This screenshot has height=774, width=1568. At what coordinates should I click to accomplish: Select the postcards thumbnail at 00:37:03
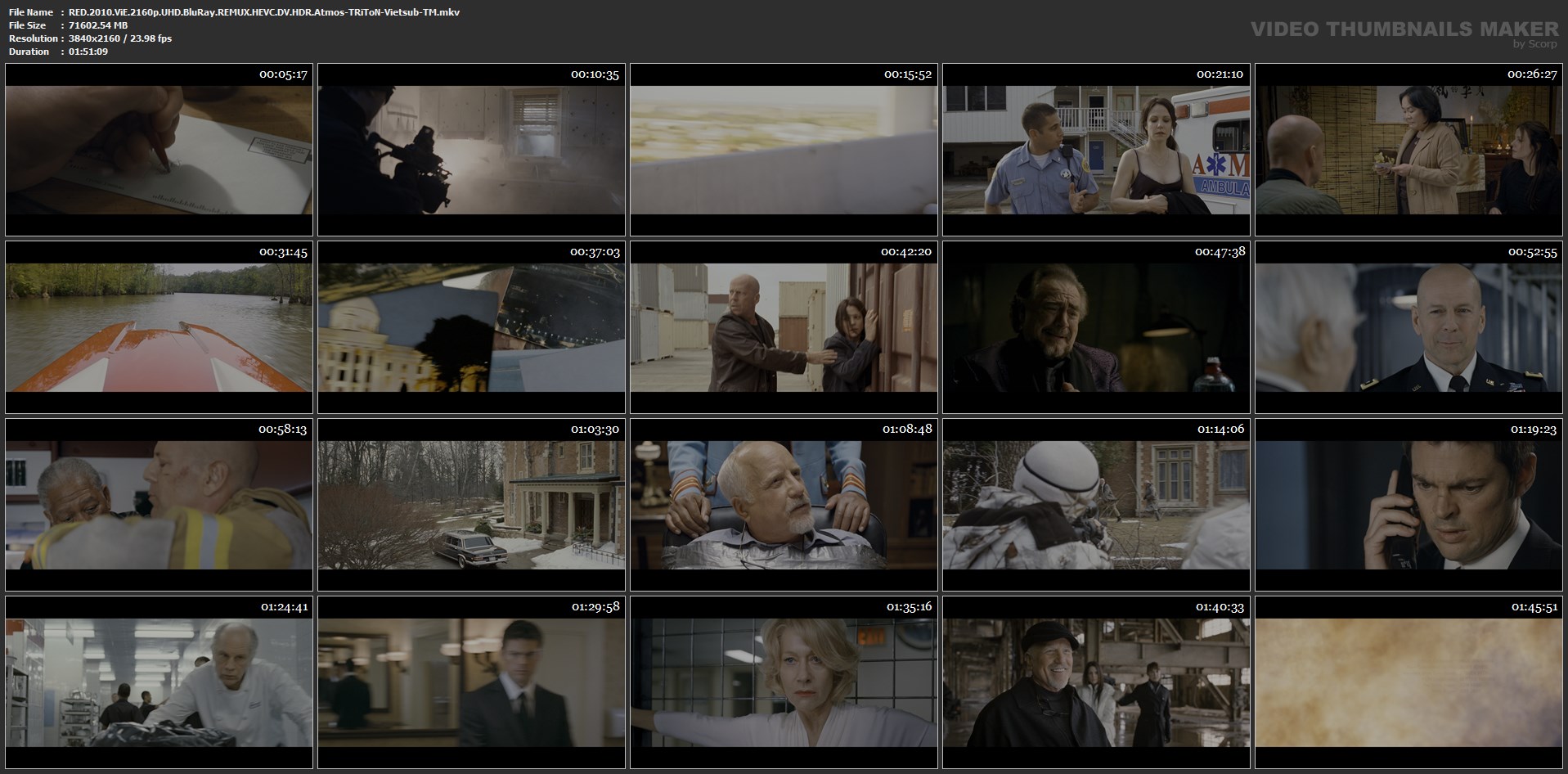point(471,327)
